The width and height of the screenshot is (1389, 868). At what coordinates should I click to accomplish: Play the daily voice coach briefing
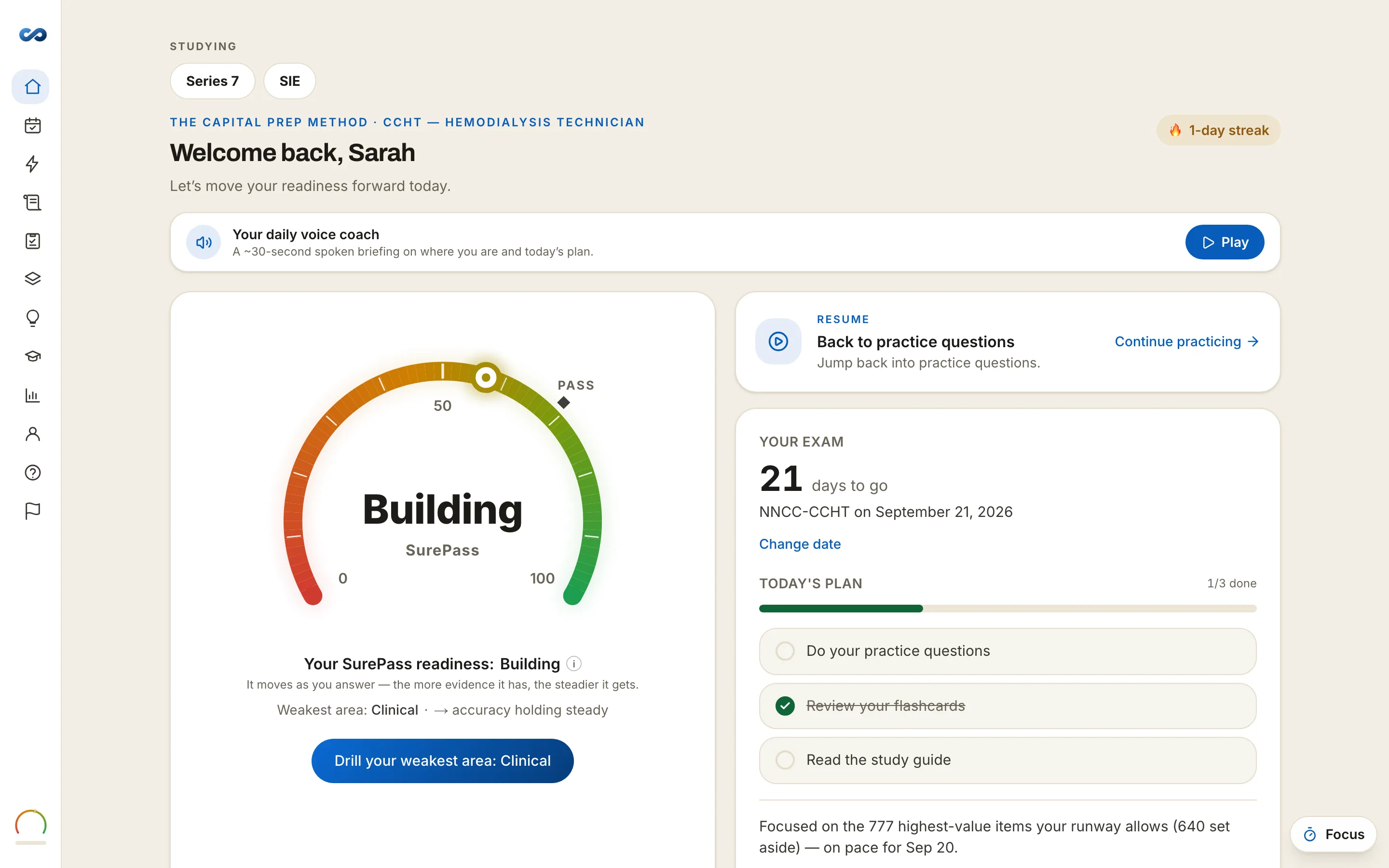(x=1224, y=242)
